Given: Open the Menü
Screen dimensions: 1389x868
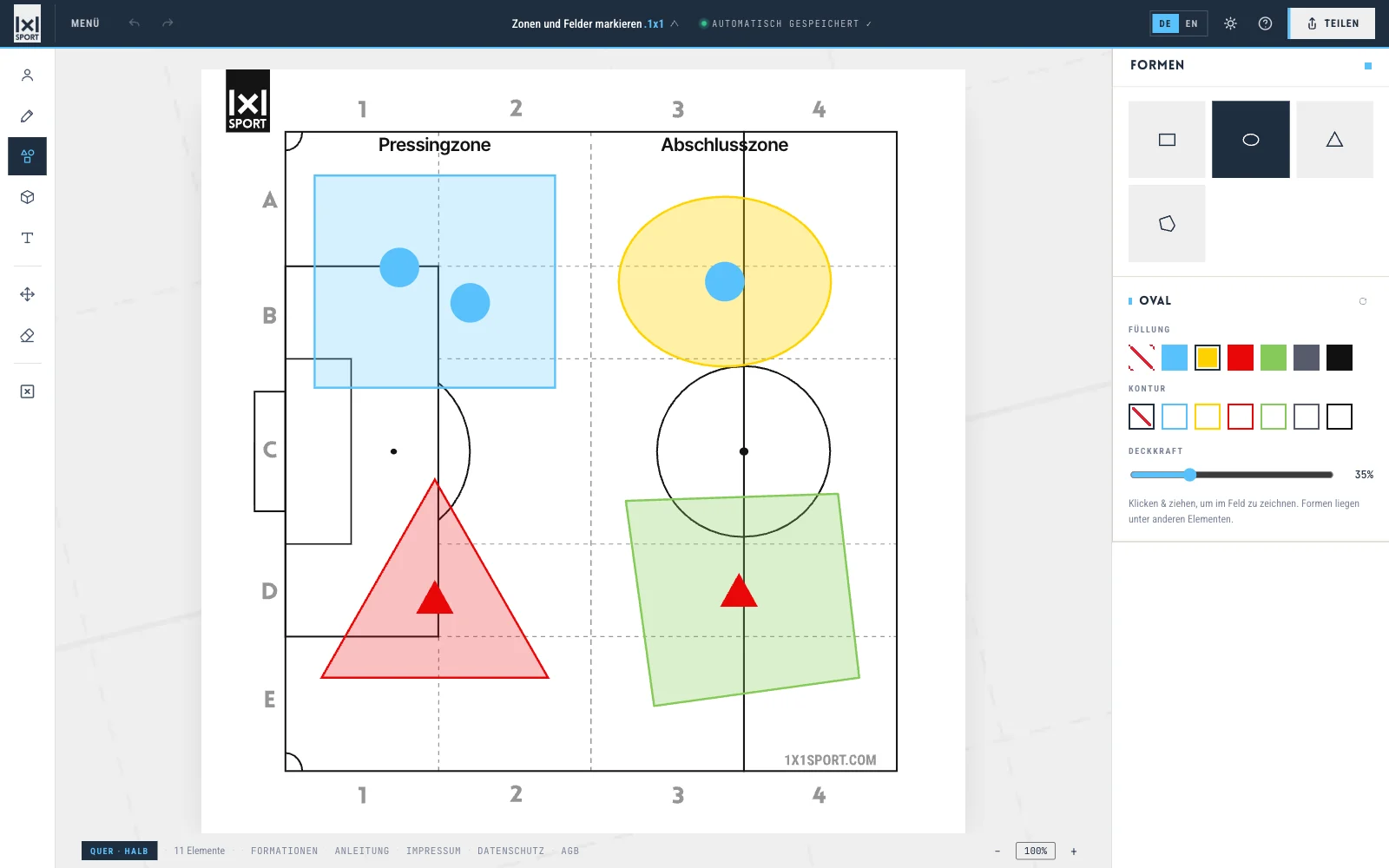Looking at the screenshot, I should click(x=85, y=23).
